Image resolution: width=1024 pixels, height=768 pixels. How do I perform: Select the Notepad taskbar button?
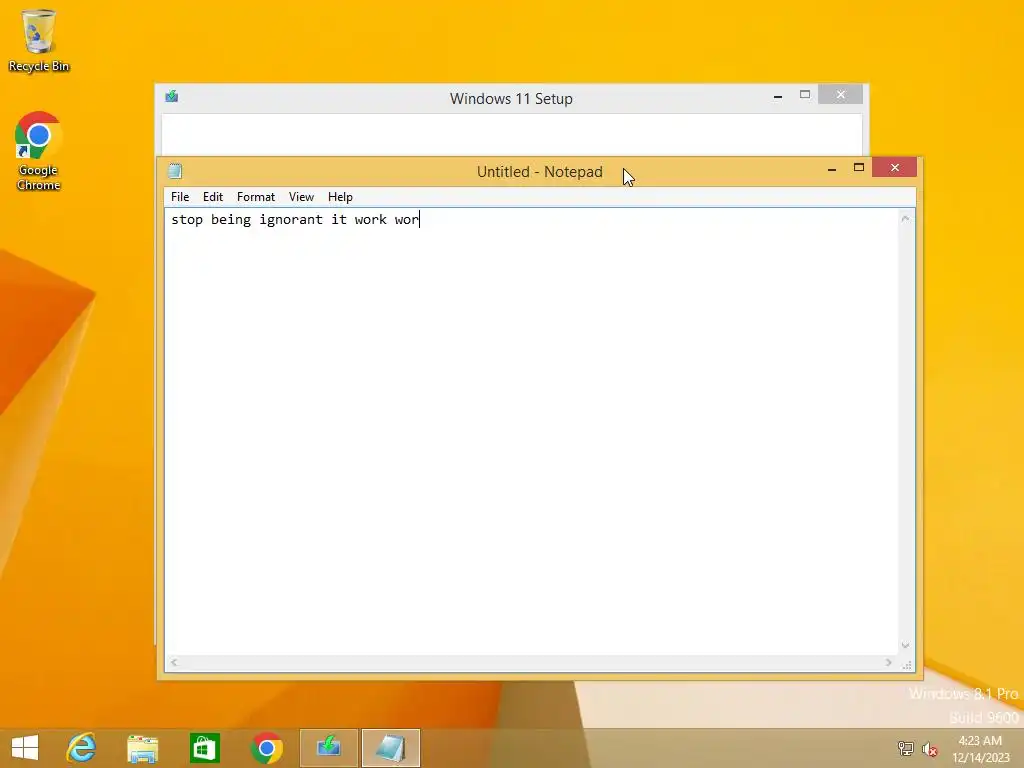point(391,748)
